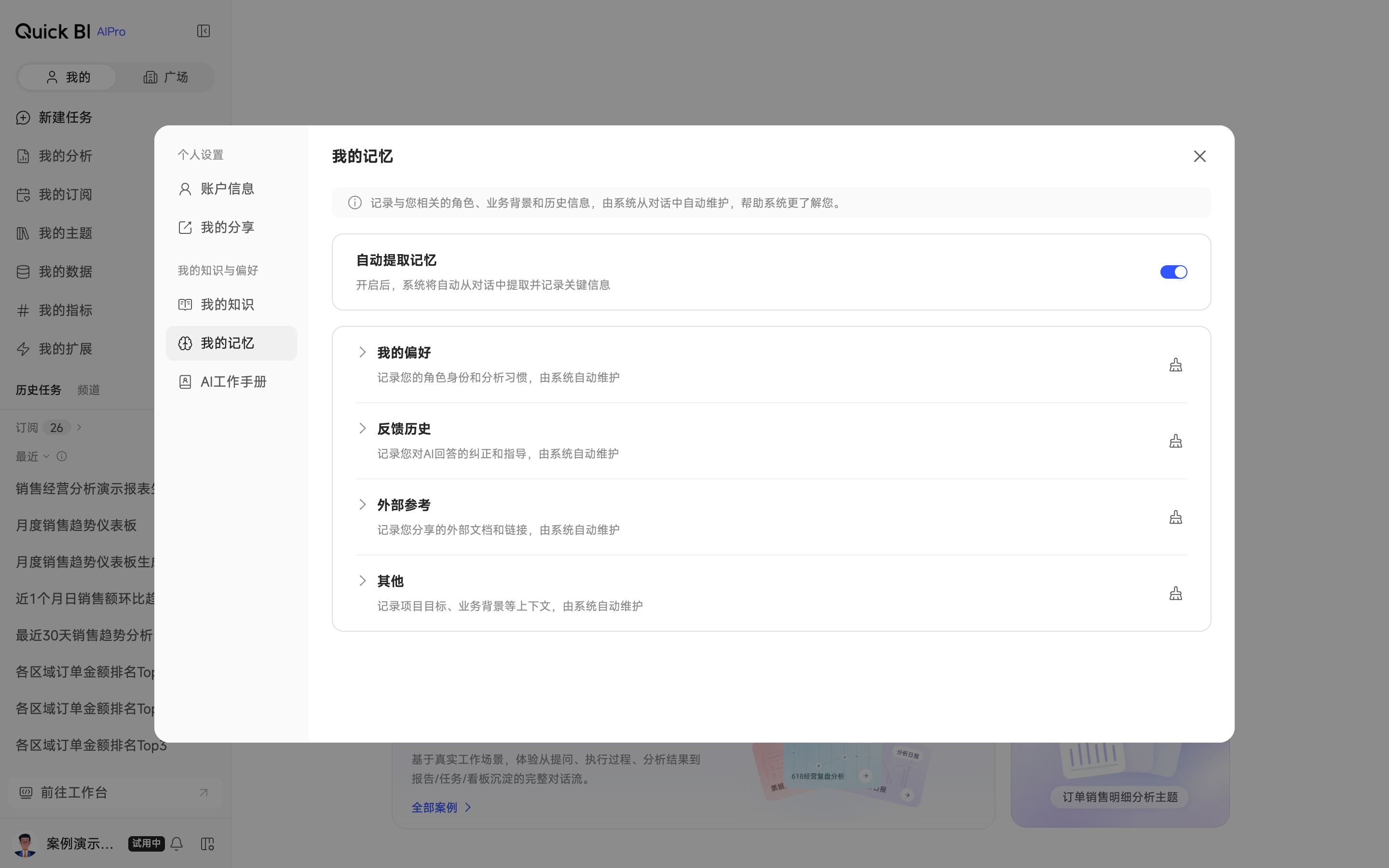
Task: Expand the 其他 section
Action: pos(362,581)
